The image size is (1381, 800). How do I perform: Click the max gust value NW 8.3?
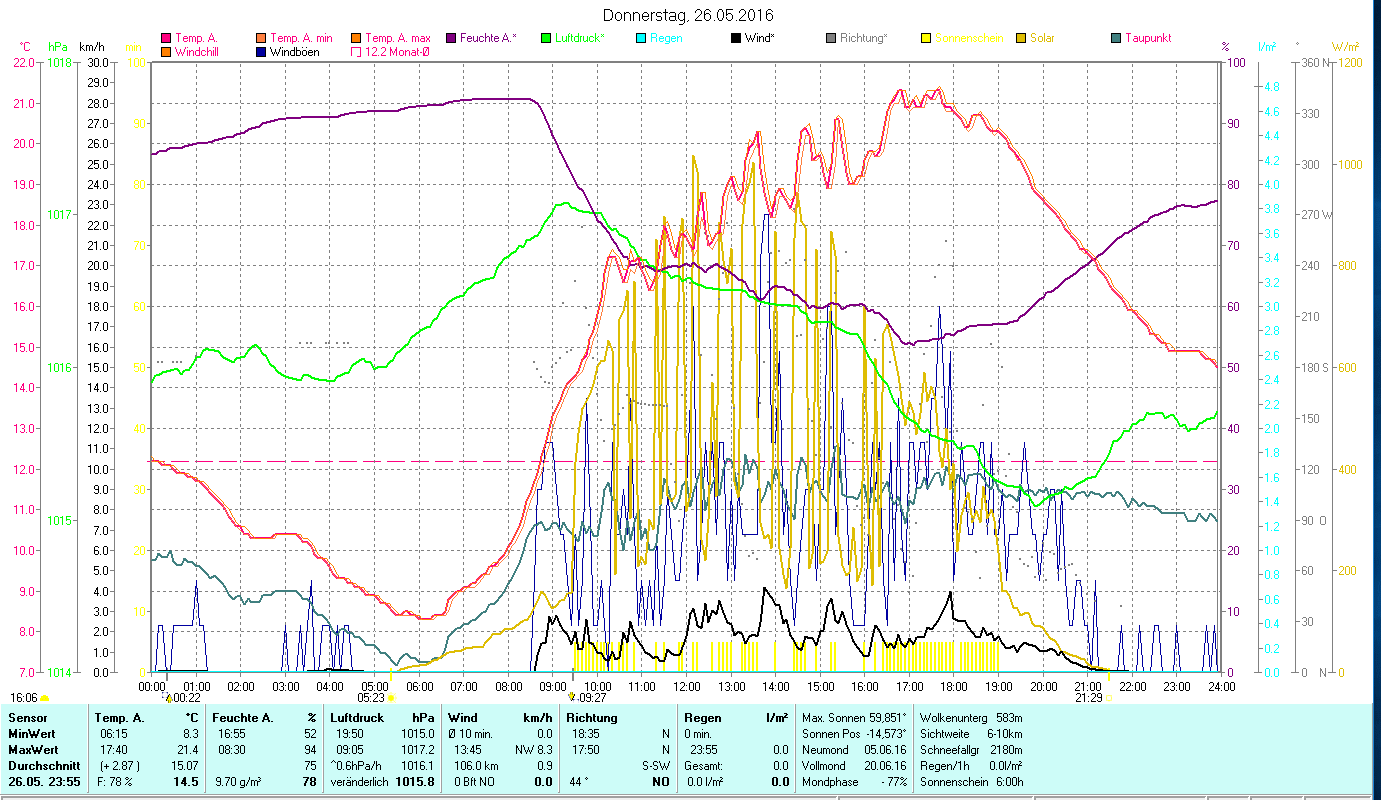tap(534, 749)
